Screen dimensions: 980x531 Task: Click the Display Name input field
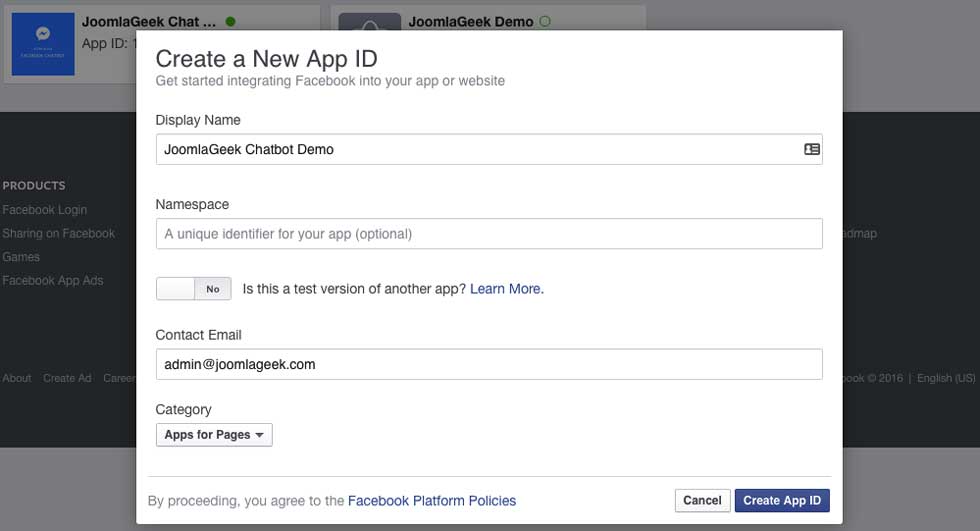tap(489, 149)
